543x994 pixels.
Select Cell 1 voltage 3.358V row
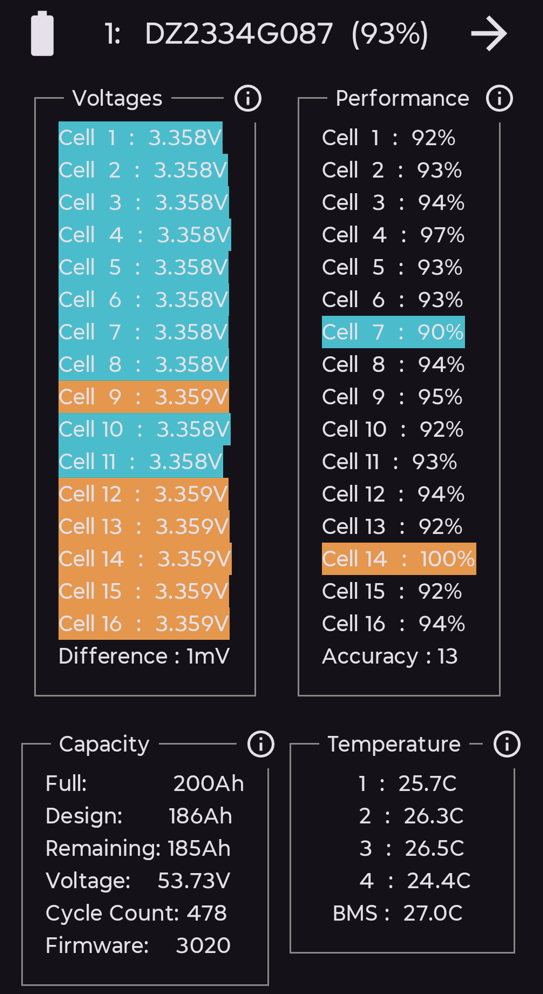click(141, 138)
